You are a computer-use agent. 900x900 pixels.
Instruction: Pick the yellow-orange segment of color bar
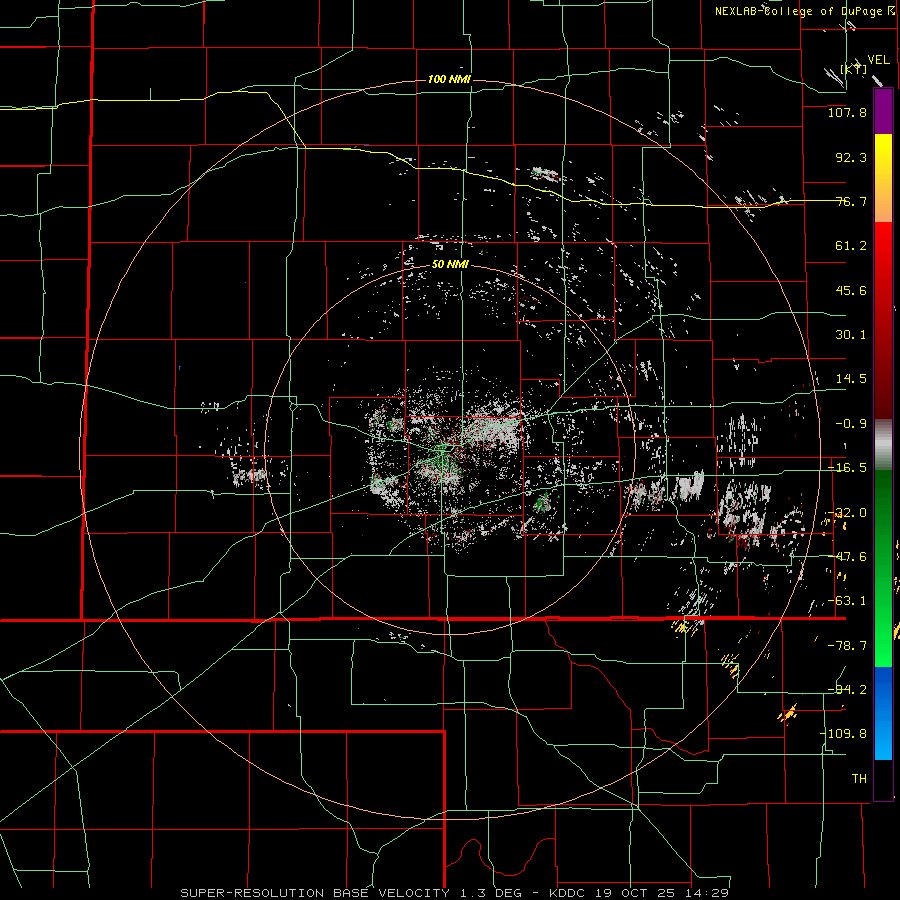tap(883, 178)
